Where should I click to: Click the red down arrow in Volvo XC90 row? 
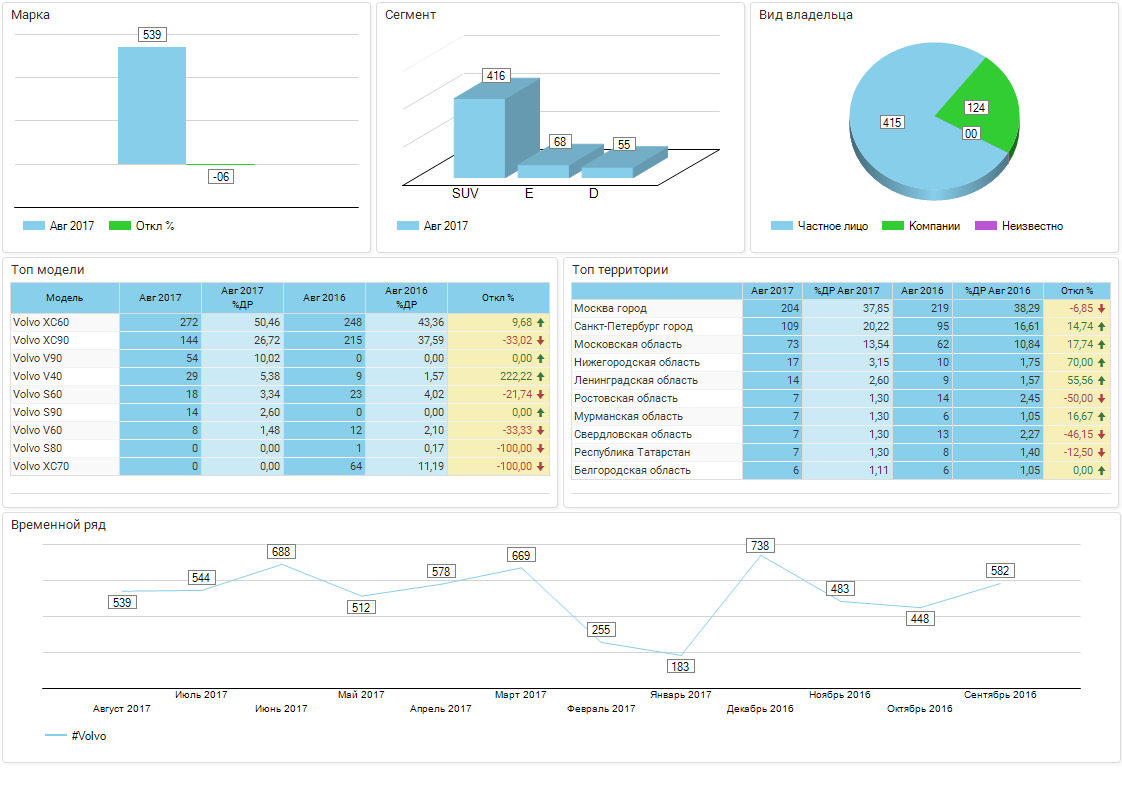pos(540,341)
